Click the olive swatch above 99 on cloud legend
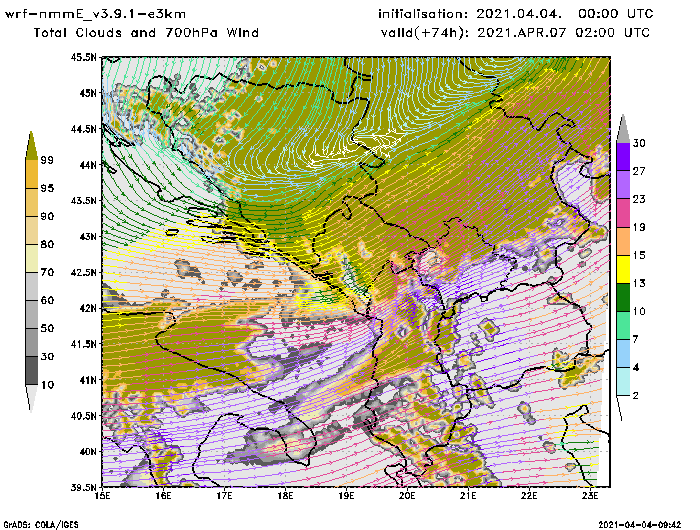Image resolution: width=700 pixels, height=530 pixels. (x=31, y=146)
